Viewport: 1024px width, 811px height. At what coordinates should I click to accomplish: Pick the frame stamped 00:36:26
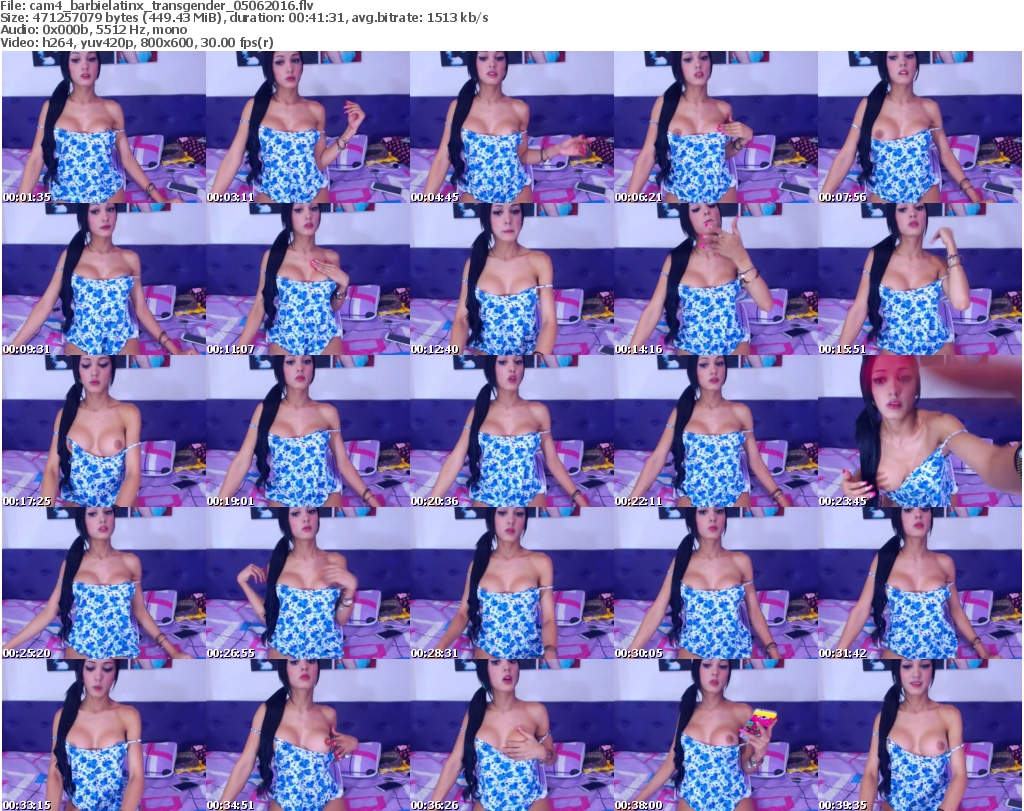coord(511,735)
